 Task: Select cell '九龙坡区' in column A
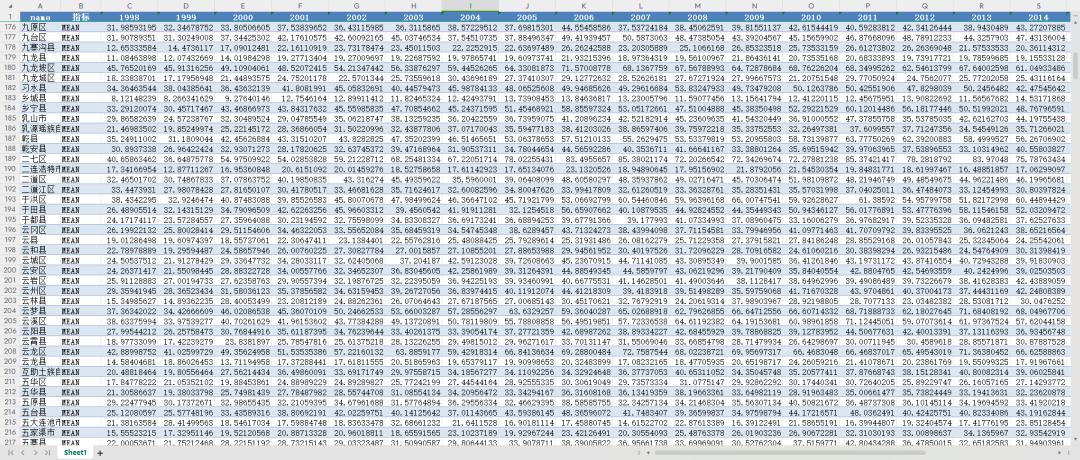coord(40,67)
